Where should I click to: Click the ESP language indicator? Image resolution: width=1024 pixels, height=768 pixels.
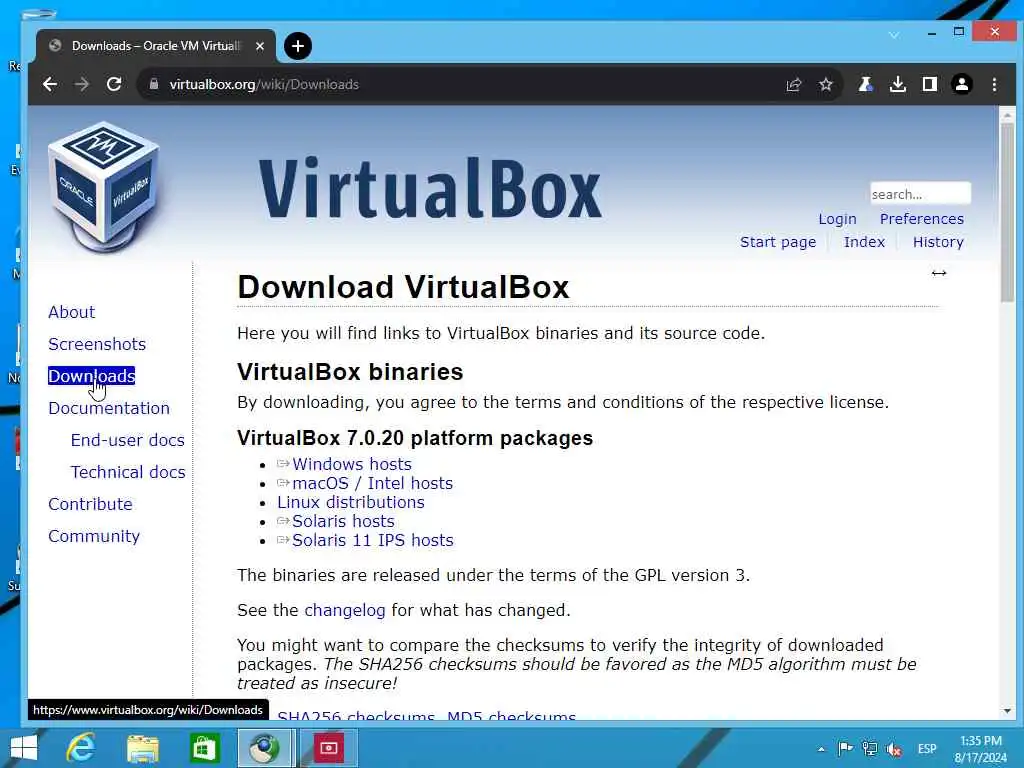[927, 749]
